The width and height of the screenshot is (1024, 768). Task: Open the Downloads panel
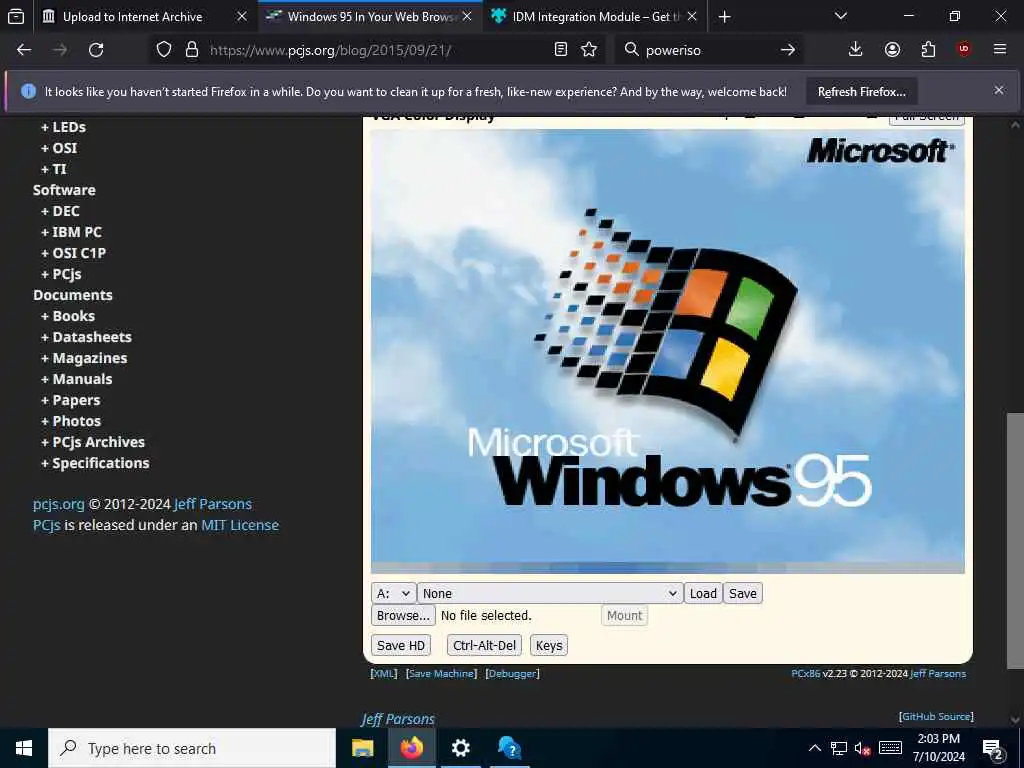click(x=855, y=50)
